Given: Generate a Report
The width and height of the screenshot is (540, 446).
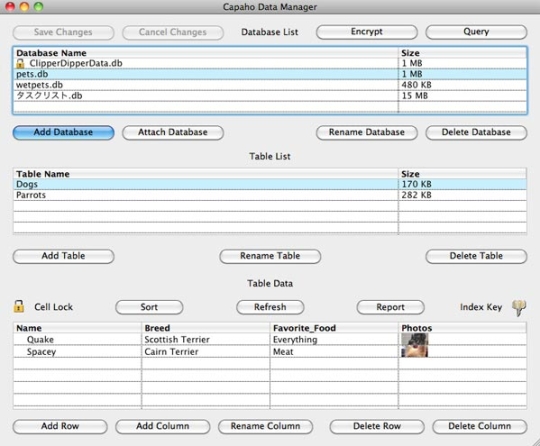Looking at the screenshot, I should click(390, 307).
